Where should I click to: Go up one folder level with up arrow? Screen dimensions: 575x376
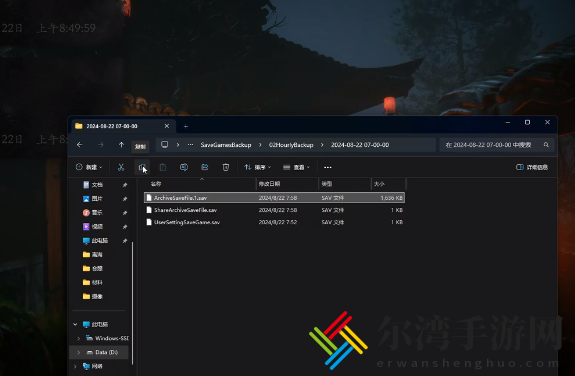[121, 145]
